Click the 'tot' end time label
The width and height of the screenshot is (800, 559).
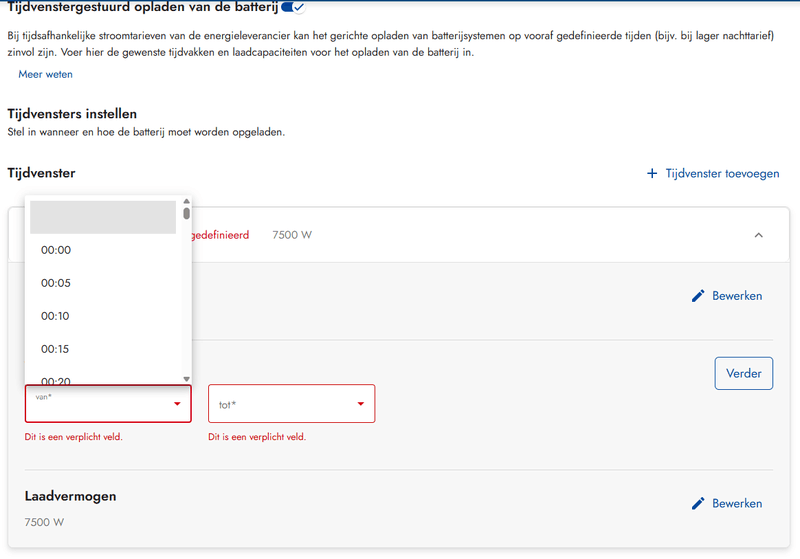point(227,405)
